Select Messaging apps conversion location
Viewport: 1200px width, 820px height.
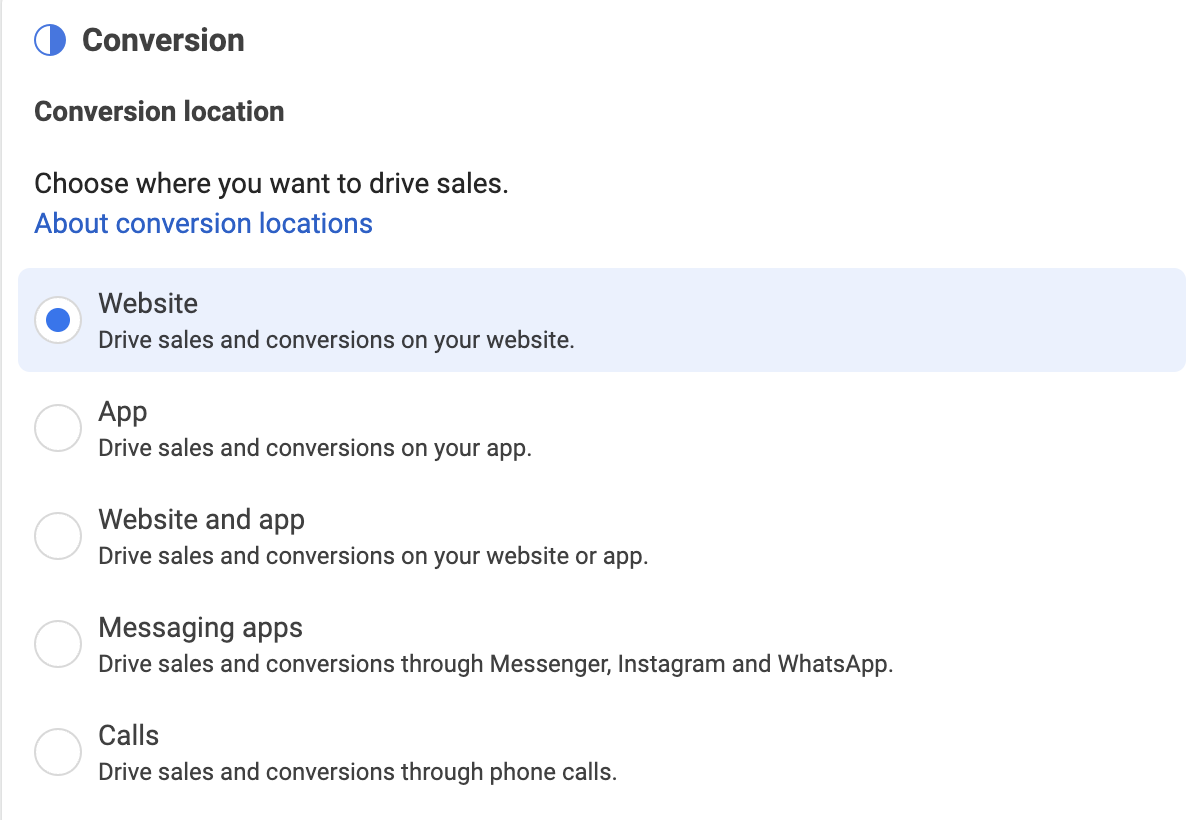(x=57, y=643)
